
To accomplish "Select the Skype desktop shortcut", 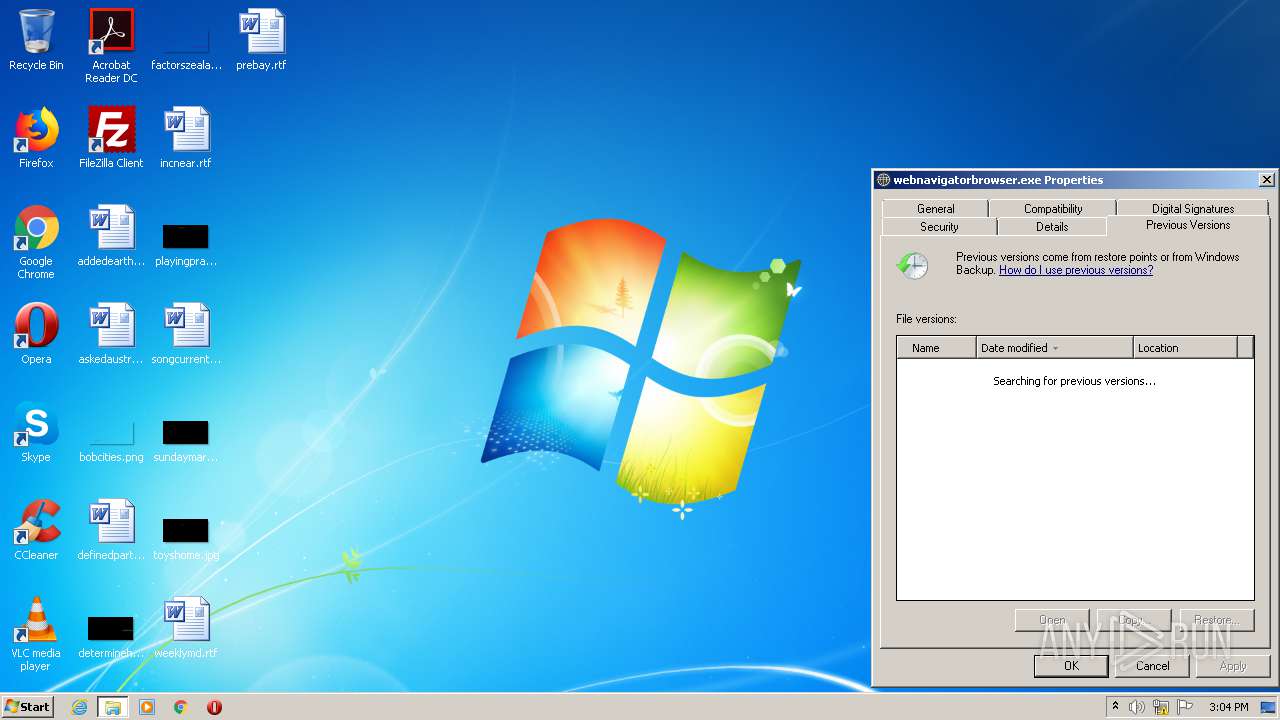I will [36, 432].
